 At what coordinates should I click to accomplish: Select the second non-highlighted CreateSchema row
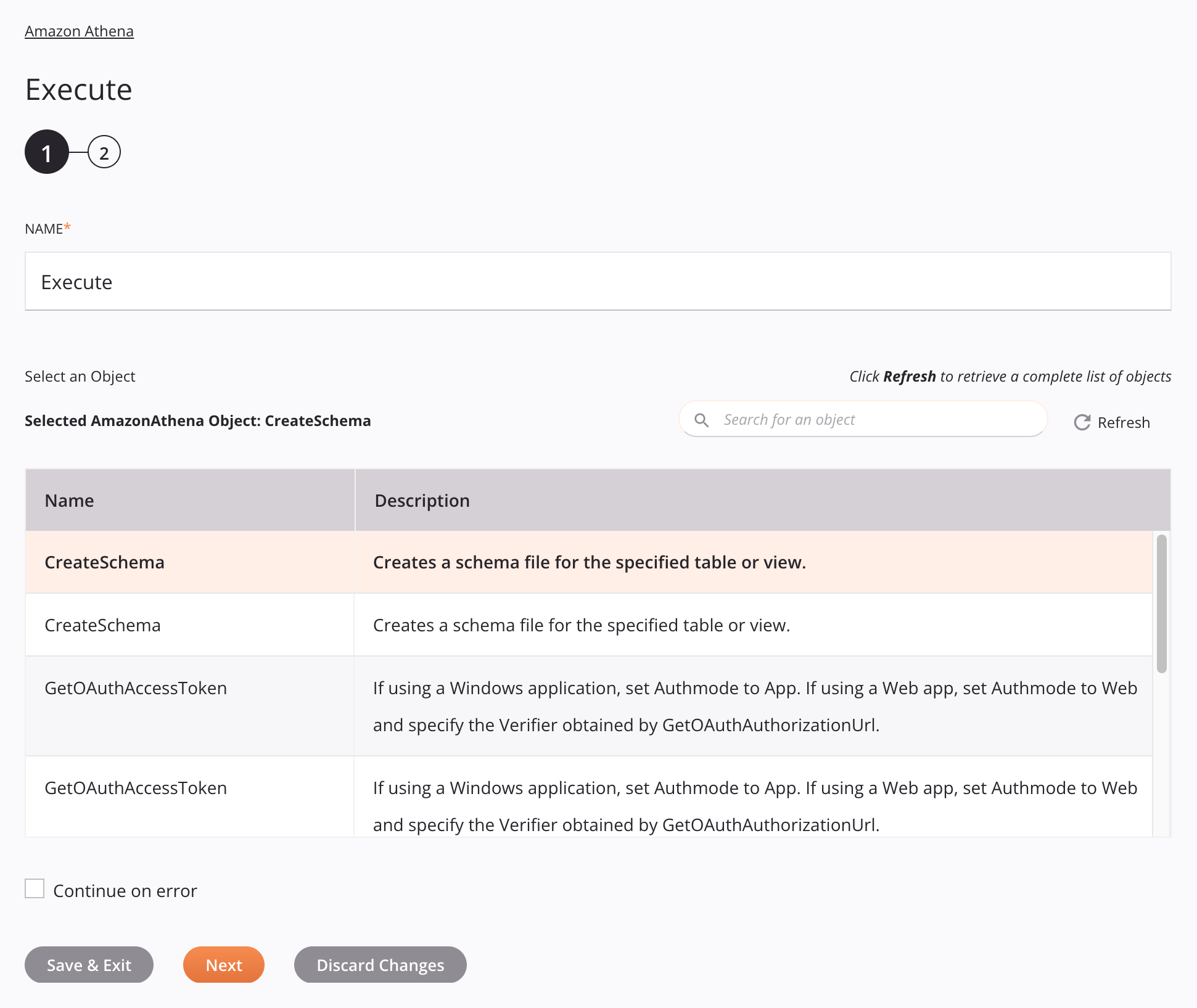pyautogui.click(x=589, y=625)
